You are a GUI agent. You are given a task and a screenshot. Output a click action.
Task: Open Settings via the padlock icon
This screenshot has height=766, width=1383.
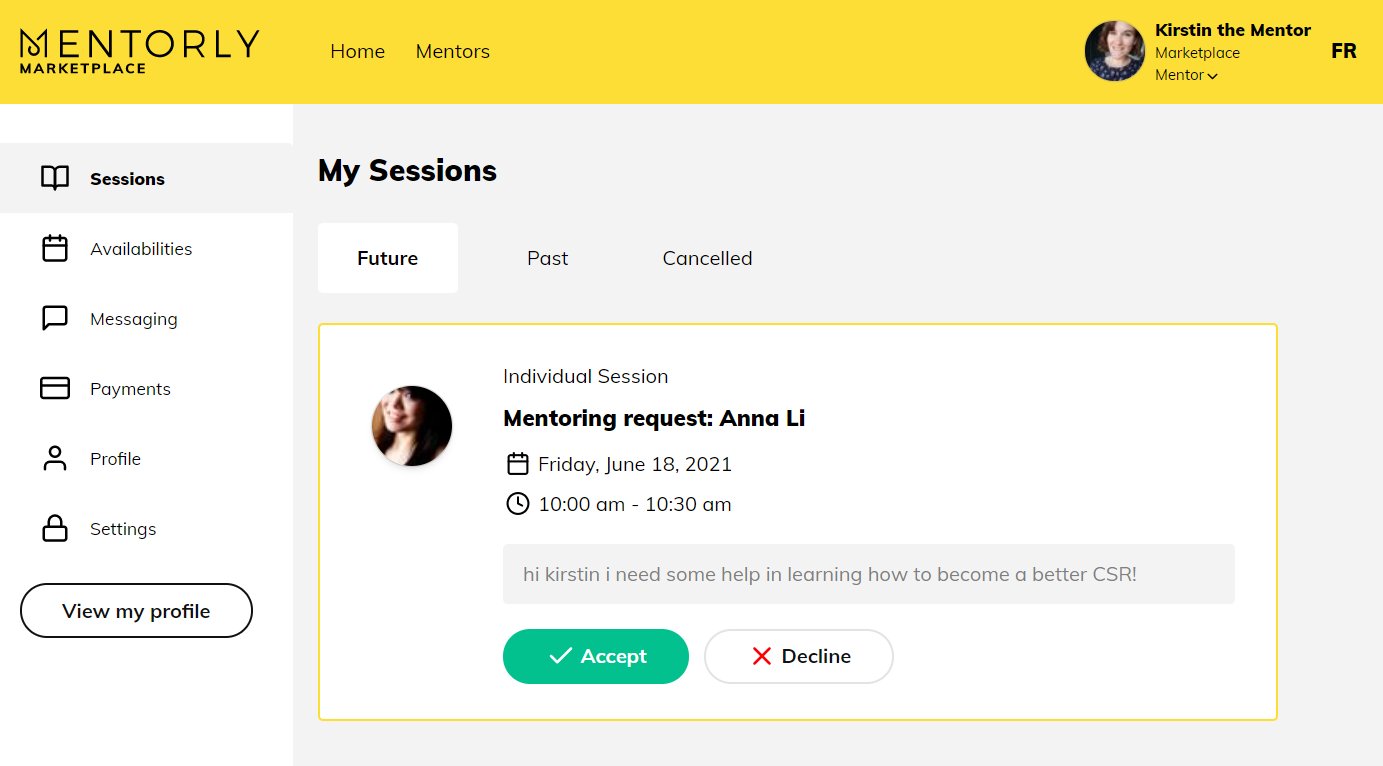(x=55, y=528)
